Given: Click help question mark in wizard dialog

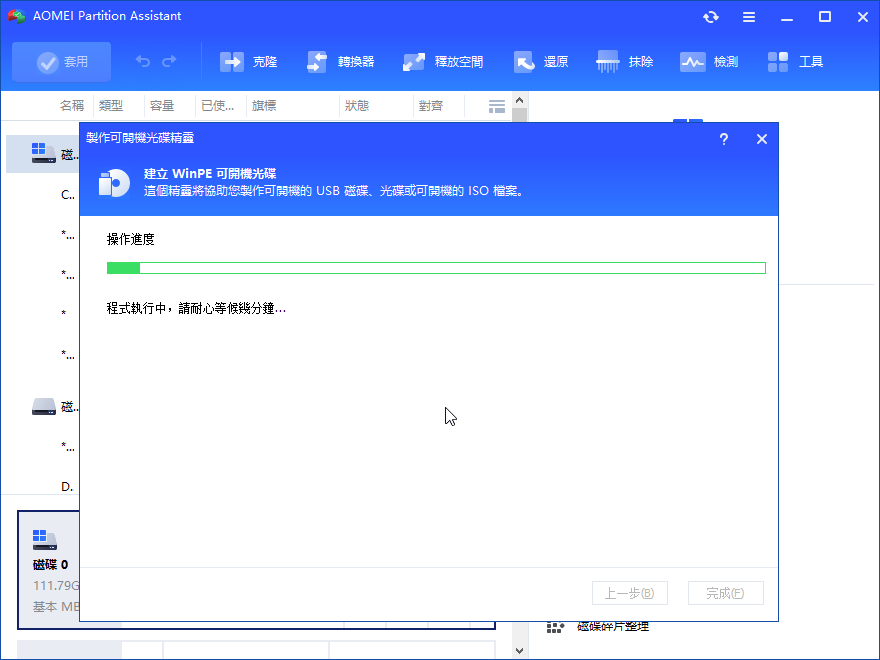Looking at the screenshot, I should [x=724, y=139].
